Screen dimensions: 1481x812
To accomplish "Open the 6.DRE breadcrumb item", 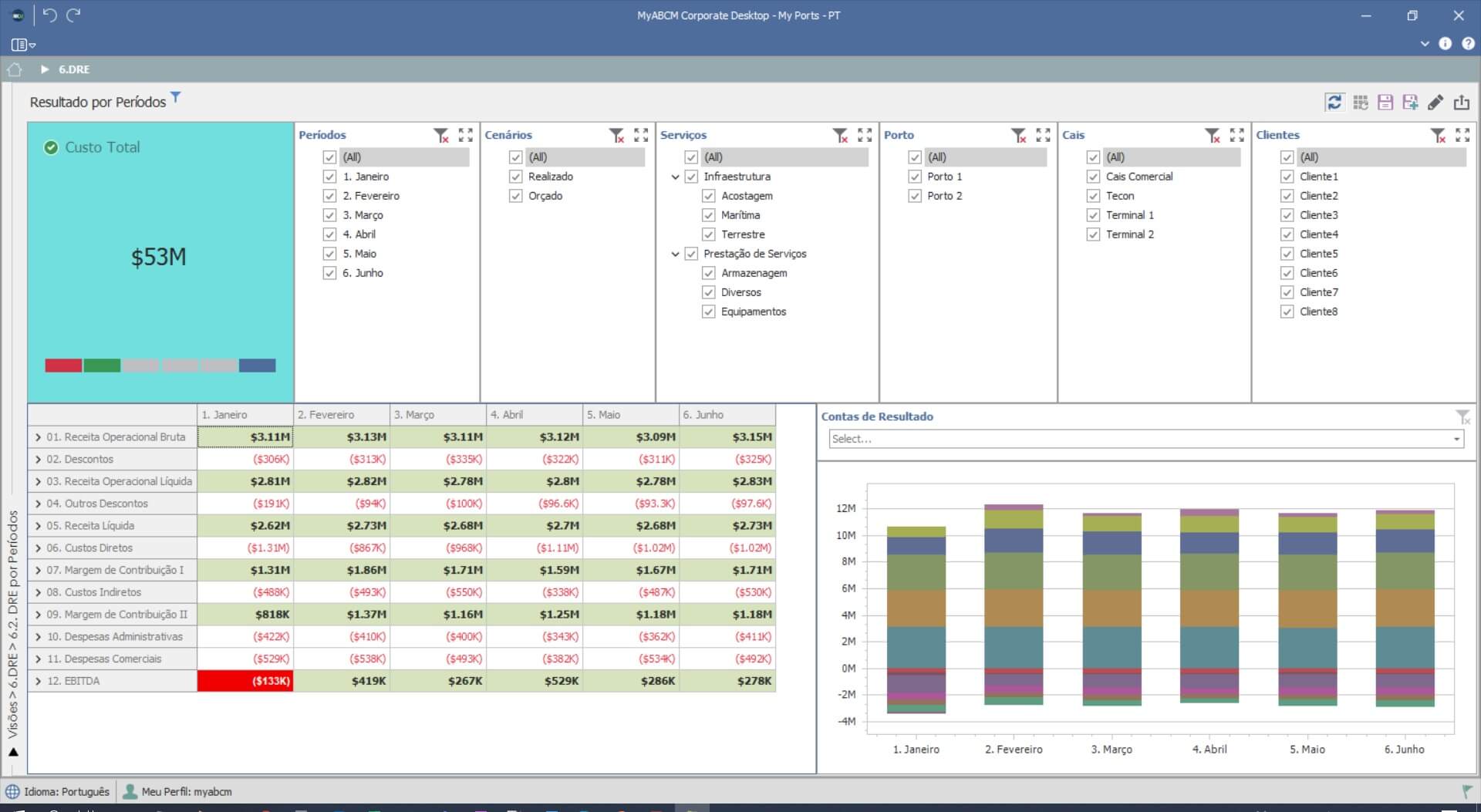I will click(x=74, y=69).
